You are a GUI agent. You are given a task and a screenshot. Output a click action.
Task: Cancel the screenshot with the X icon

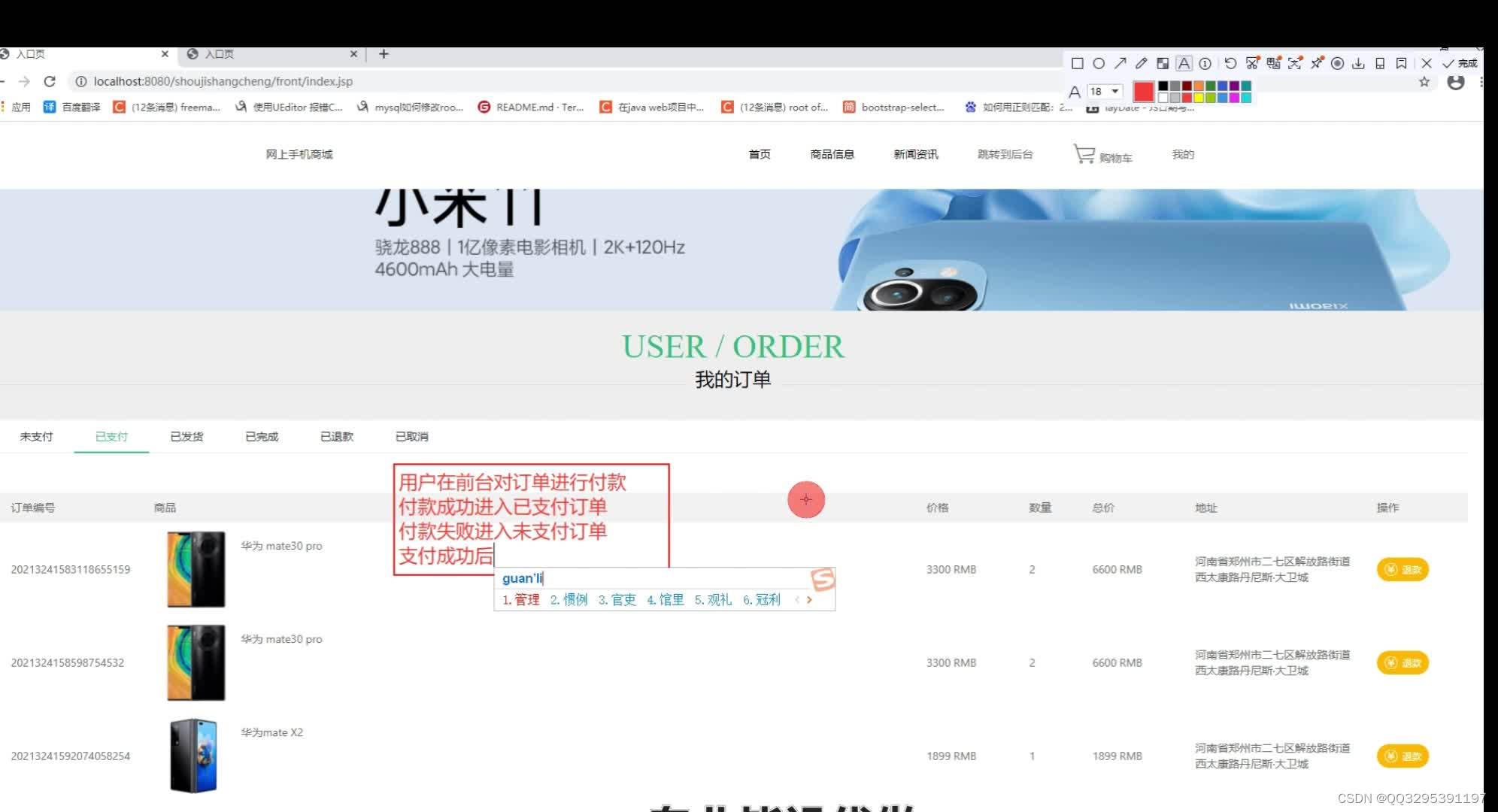(1427, 63)
